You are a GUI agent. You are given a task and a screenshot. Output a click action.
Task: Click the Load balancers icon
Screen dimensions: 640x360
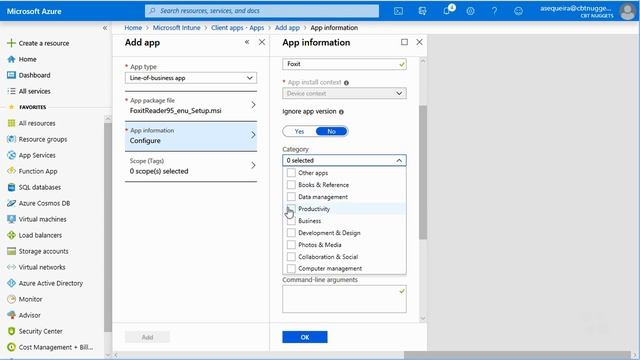click(11, 235)
